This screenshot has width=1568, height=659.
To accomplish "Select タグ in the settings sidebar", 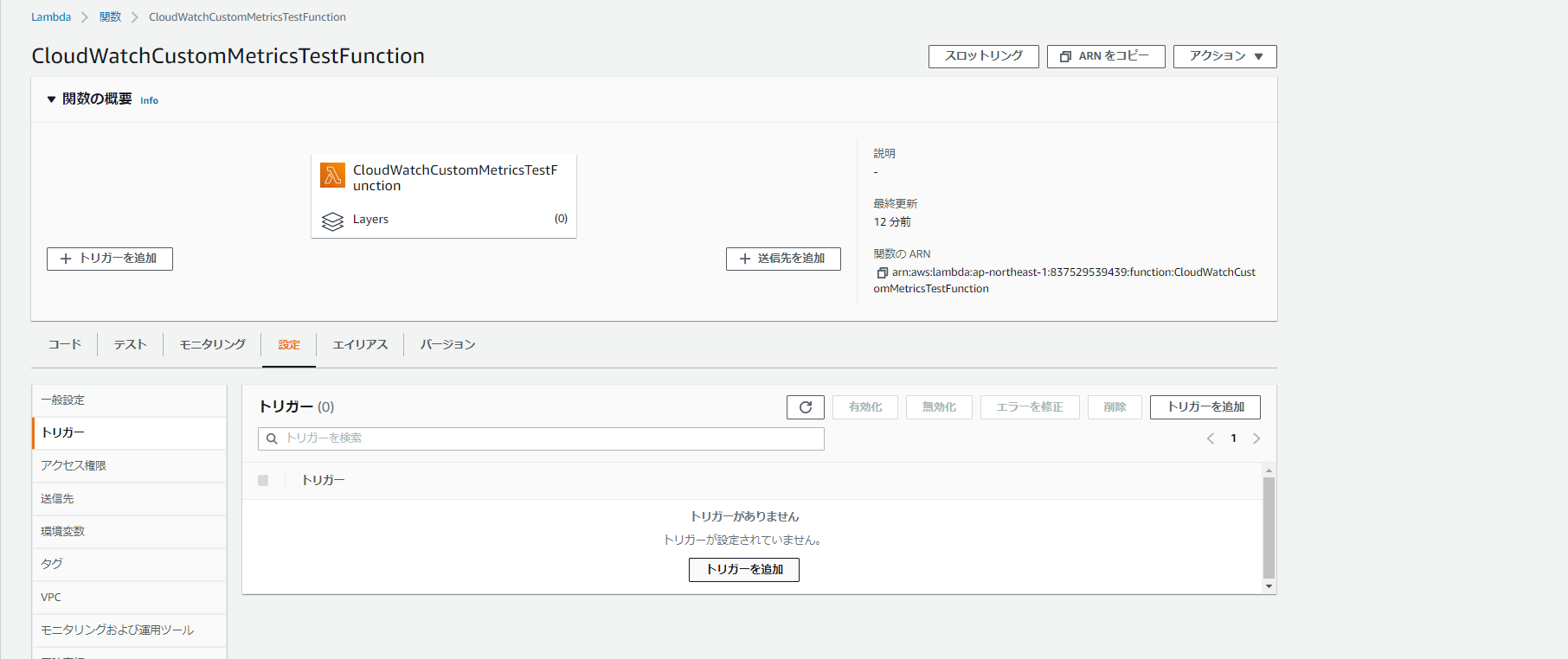I will coord(129,565).
